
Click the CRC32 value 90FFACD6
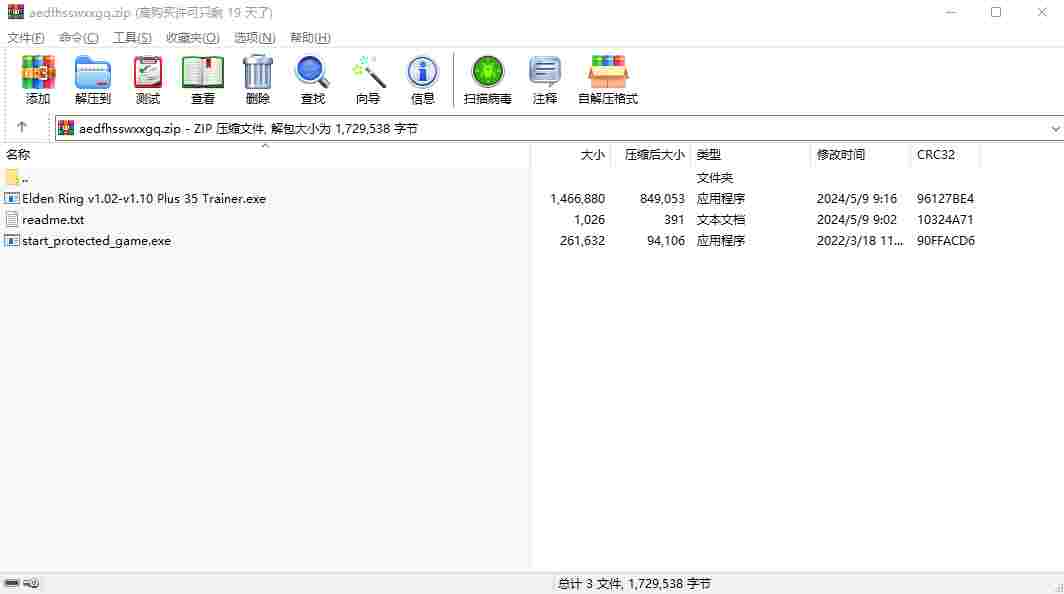click(946, 241)
